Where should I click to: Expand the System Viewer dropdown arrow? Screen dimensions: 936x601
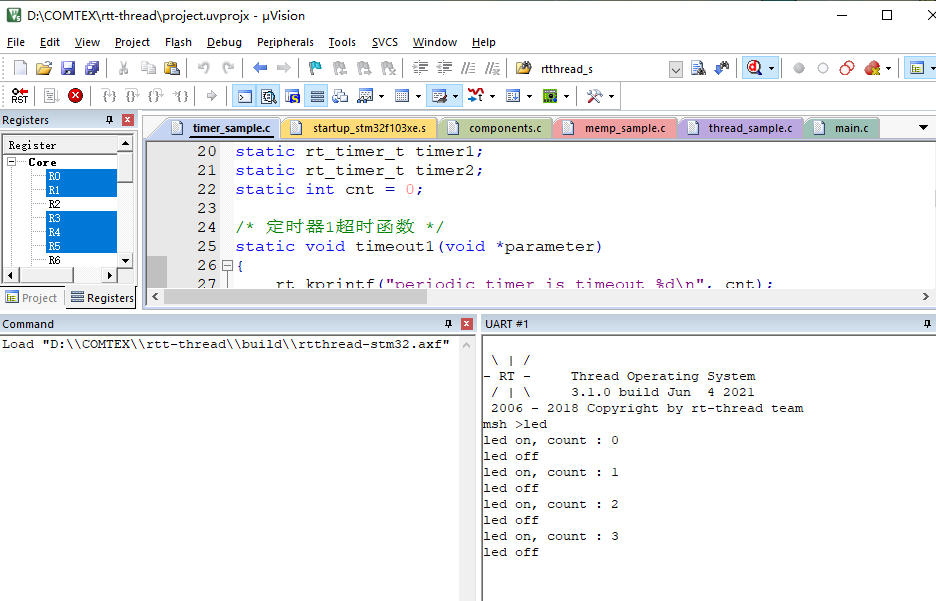pyautogui.click(x=566, y=96)
